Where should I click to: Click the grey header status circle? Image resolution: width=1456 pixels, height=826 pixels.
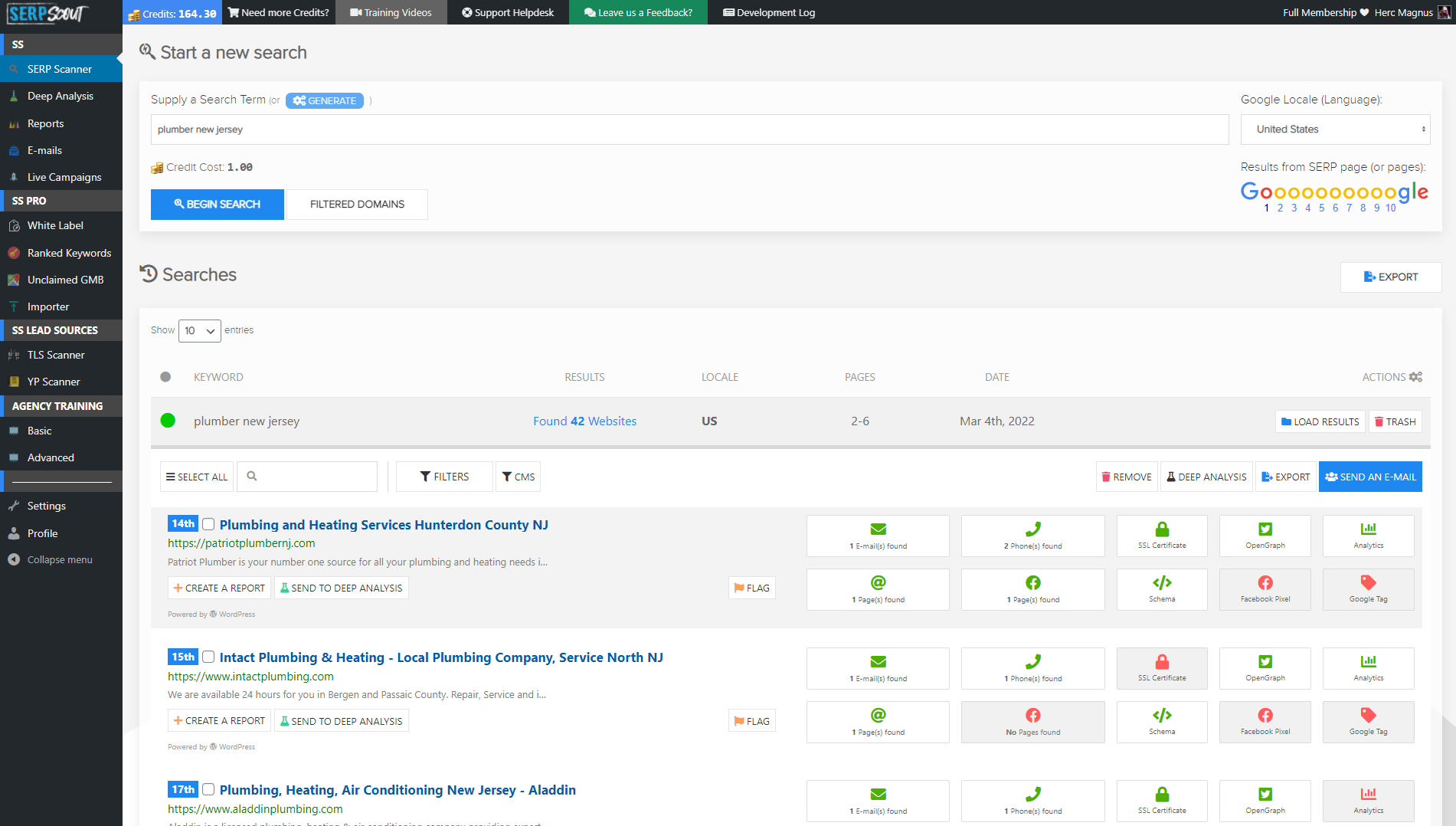(165, 377)
